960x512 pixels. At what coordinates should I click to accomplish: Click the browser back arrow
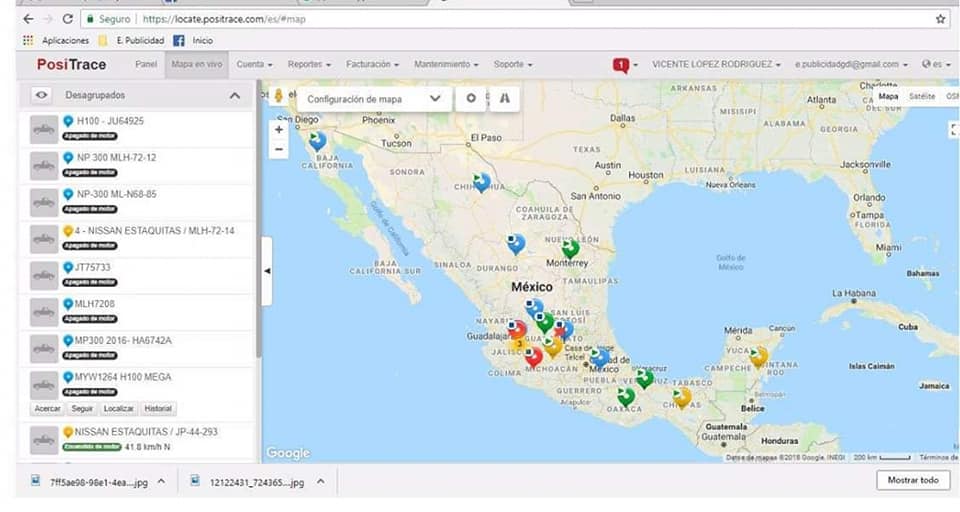[x=28, y=19]
